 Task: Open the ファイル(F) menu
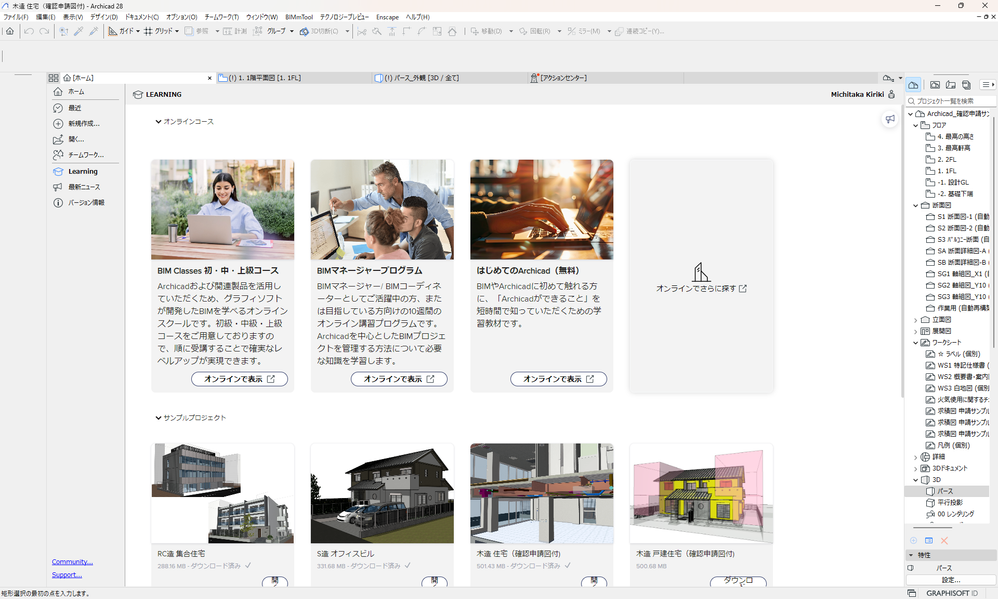tap(16, 17)
